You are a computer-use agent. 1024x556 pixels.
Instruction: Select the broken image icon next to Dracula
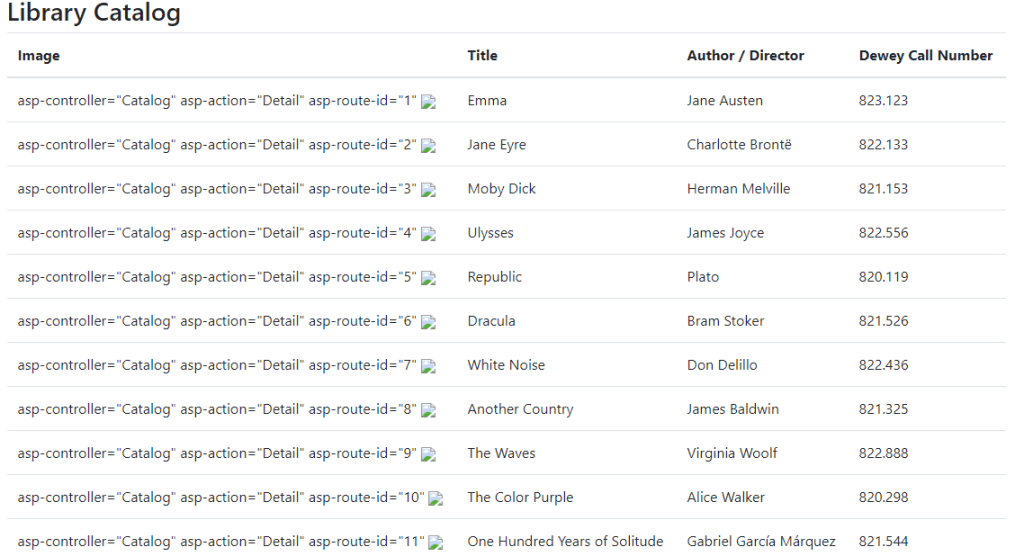(x=428, y=322)
